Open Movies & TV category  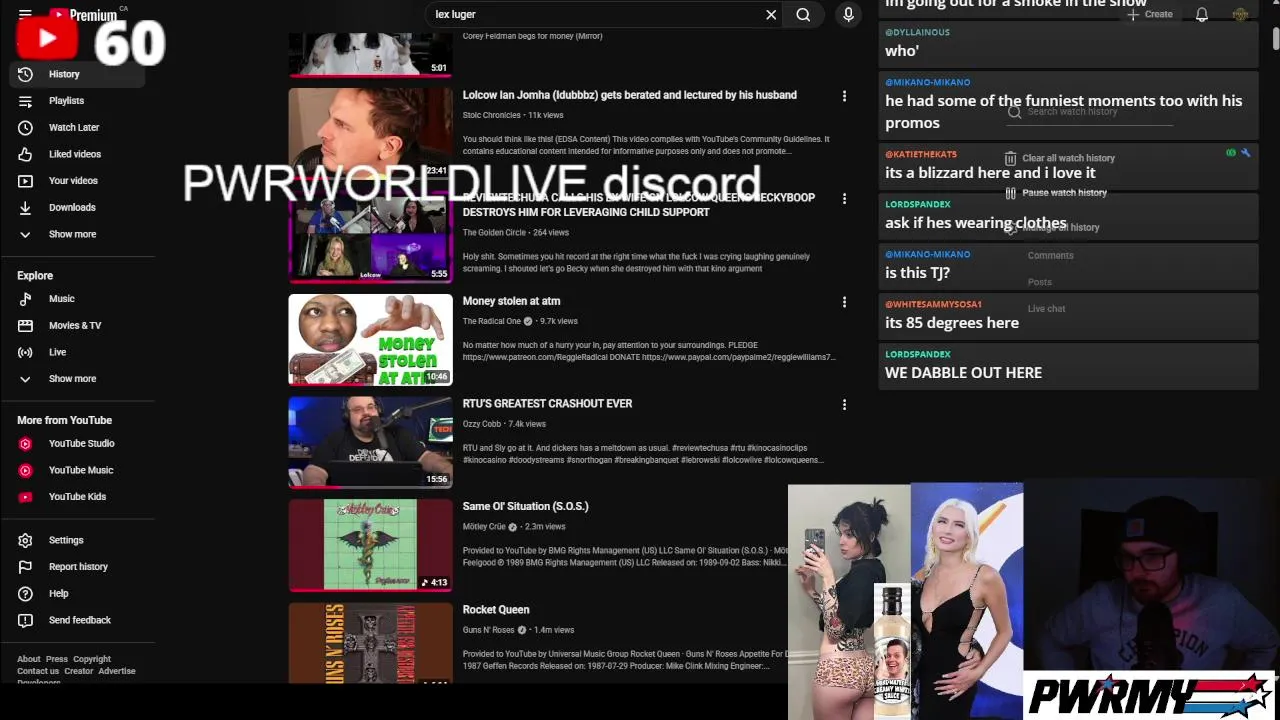click(x=77, y=325)
